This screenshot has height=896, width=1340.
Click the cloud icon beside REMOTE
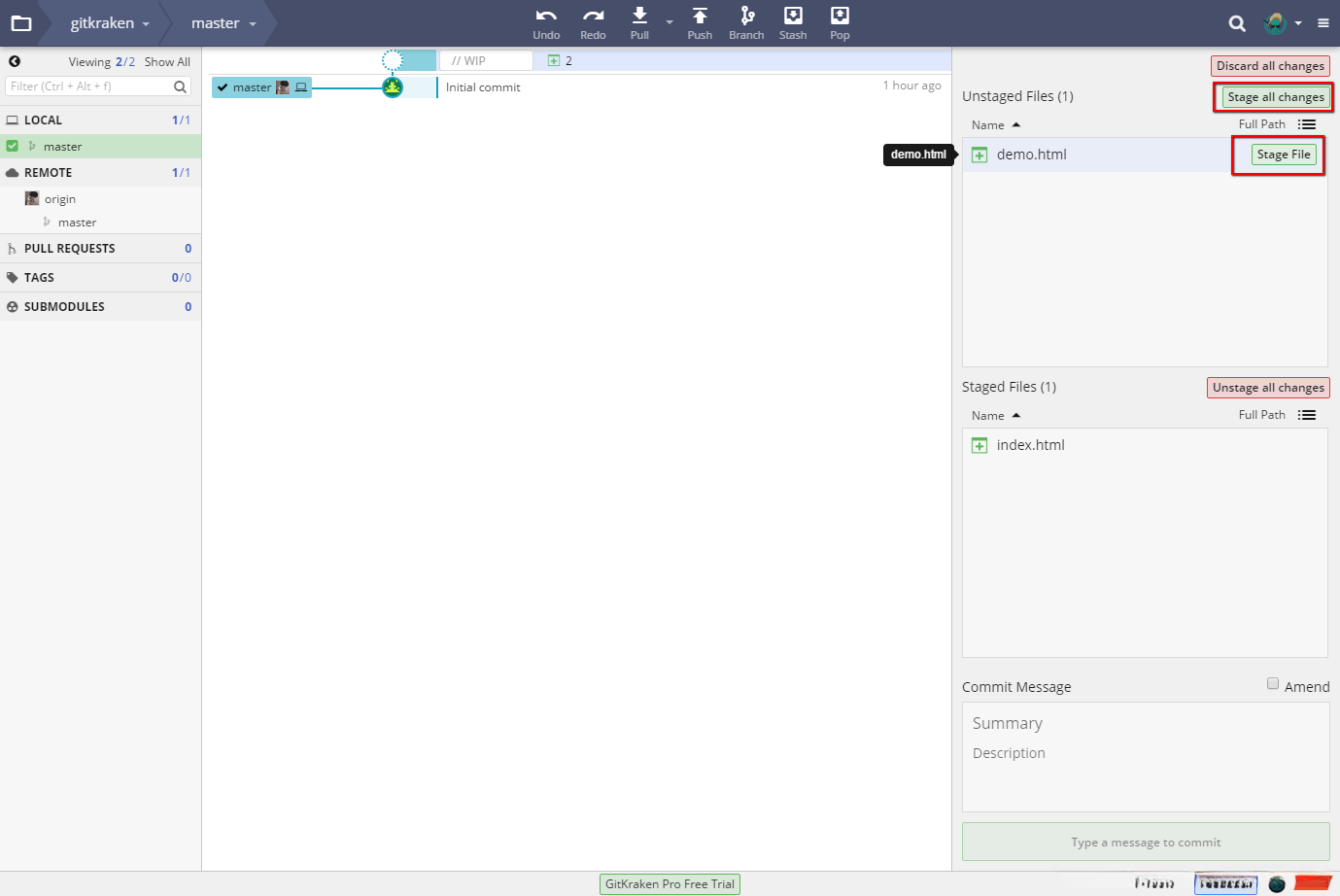(13, 173)
